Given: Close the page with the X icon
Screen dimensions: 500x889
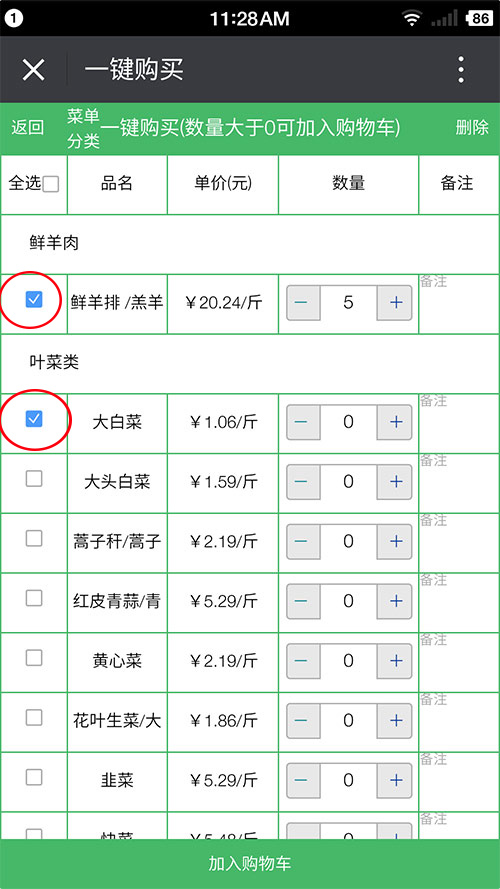Looking at the screenshot, I should (x=33, y=70).
